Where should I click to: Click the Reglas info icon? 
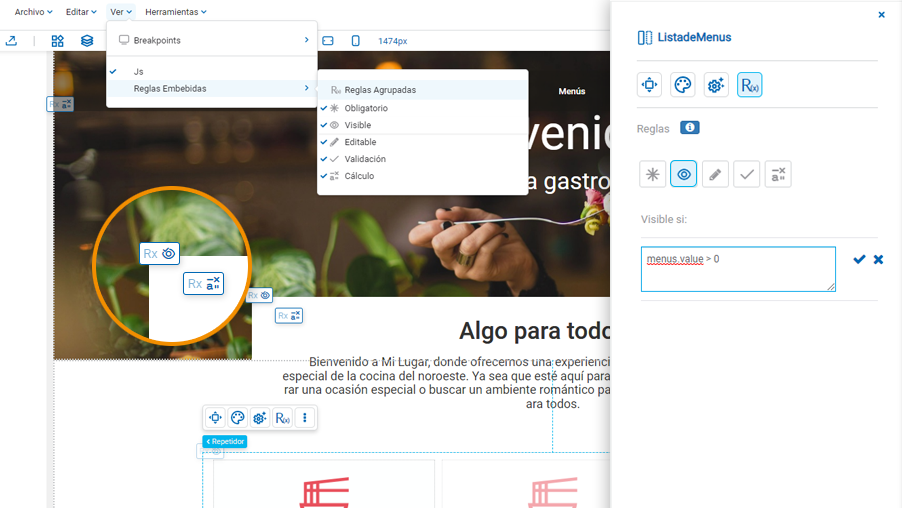pyautogui.click(x=690, y=128)
